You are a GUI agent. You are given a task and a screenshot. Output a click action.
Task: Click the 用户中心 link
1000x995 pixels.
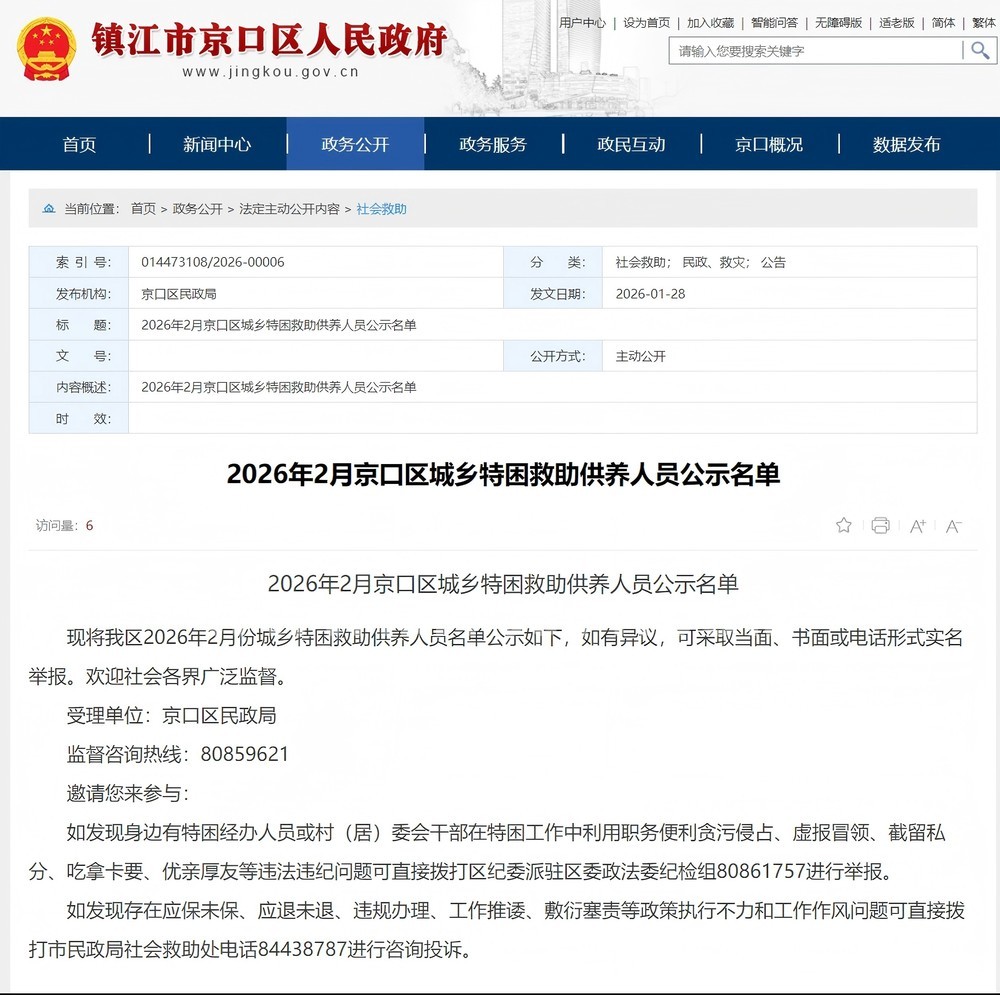coord(582,22)
